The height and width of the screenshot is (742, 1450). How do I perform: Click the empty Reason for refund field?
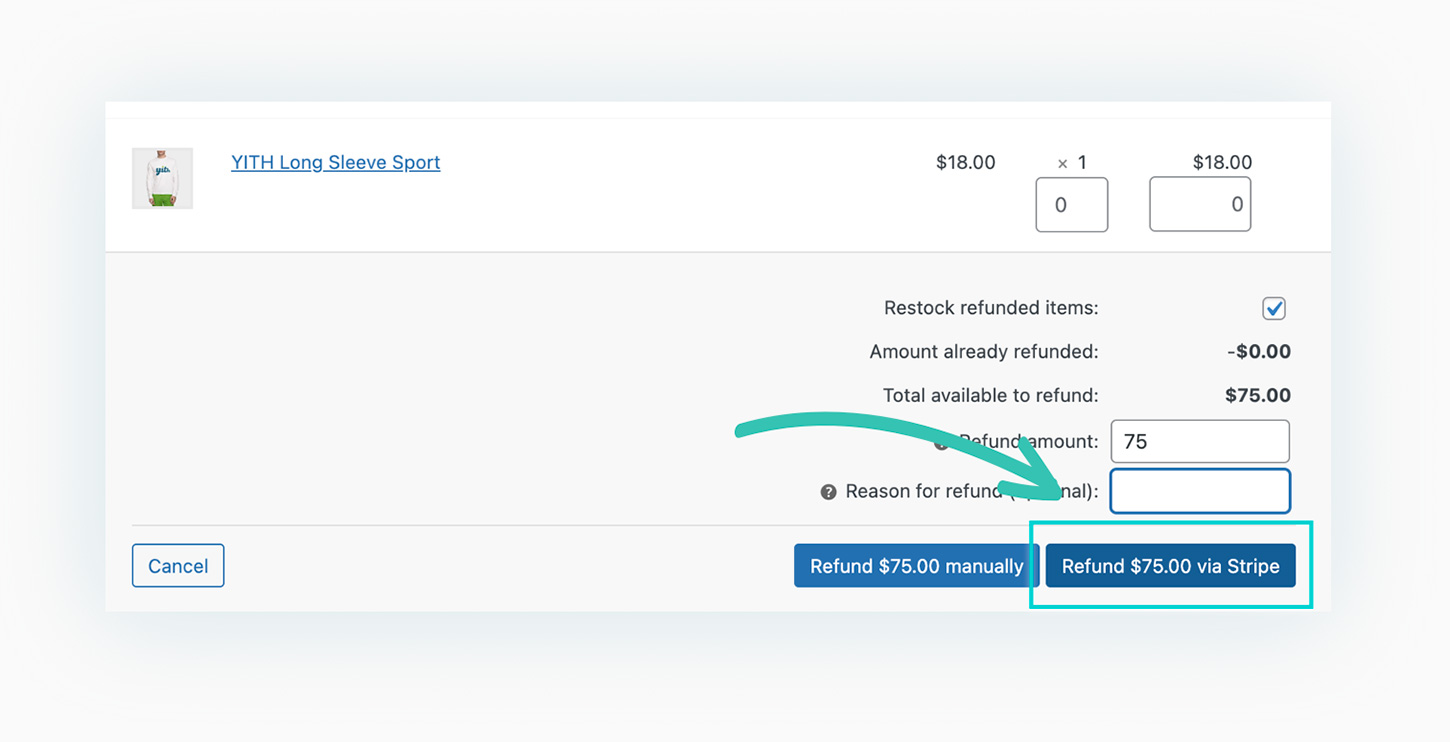tap(1199, 491)
